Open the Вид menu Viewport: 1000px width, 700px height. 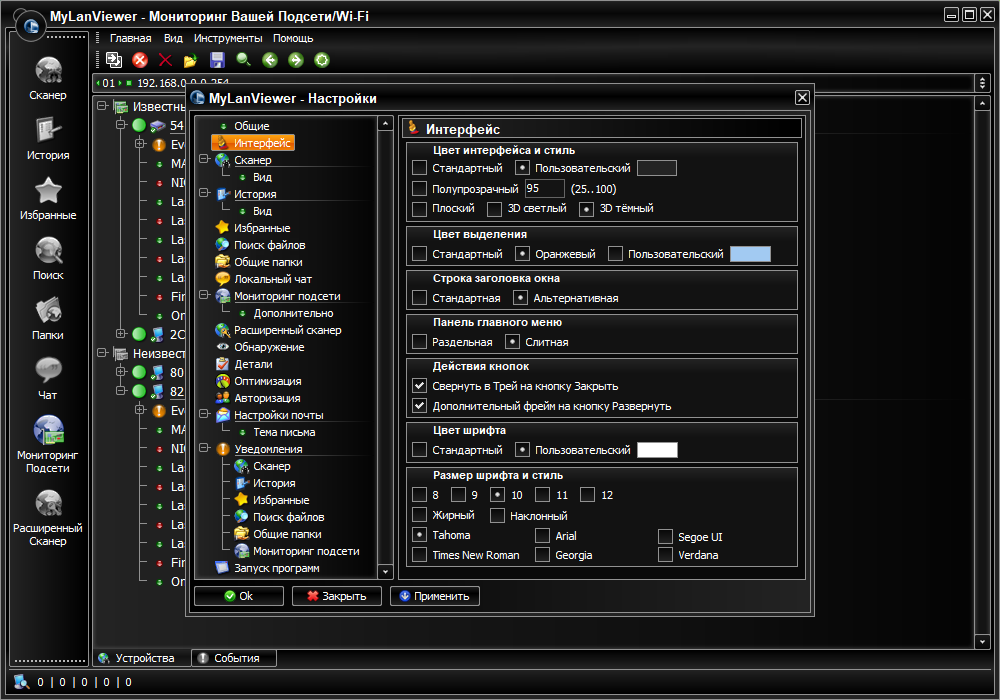point(173,38)
